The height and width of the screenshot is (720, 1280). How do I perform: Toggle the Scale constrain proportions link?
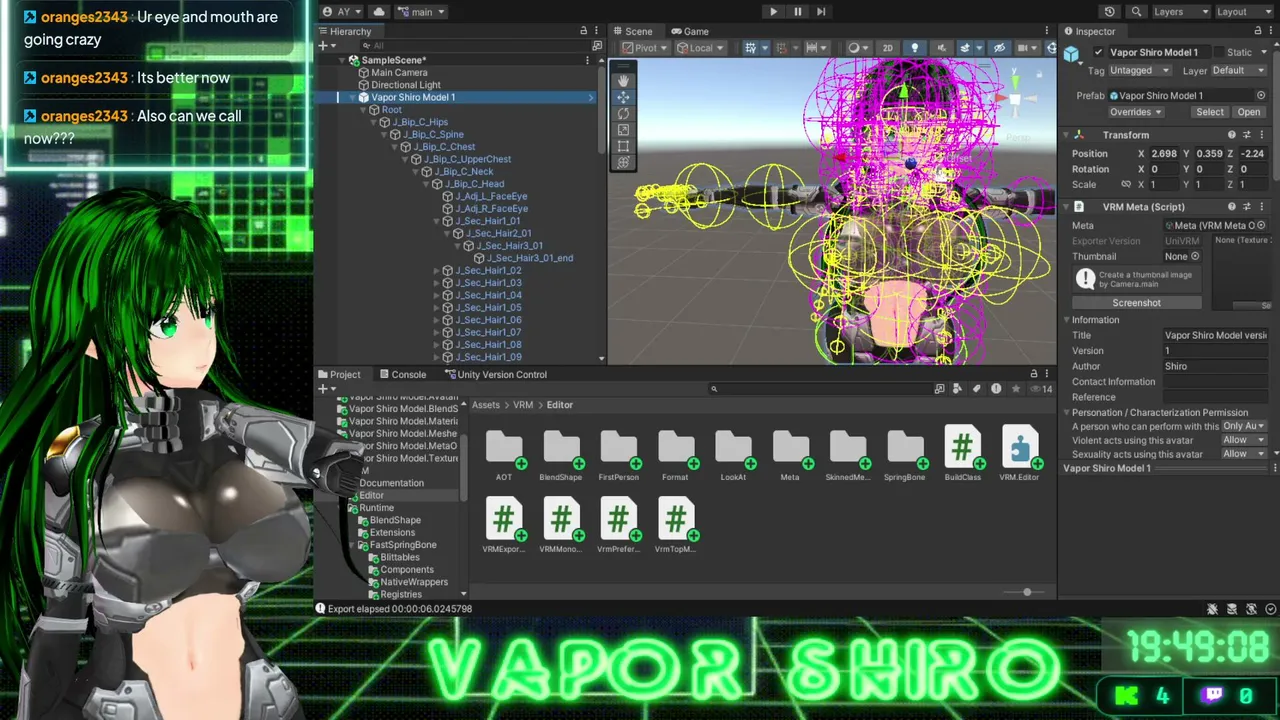pos(1126,185)
